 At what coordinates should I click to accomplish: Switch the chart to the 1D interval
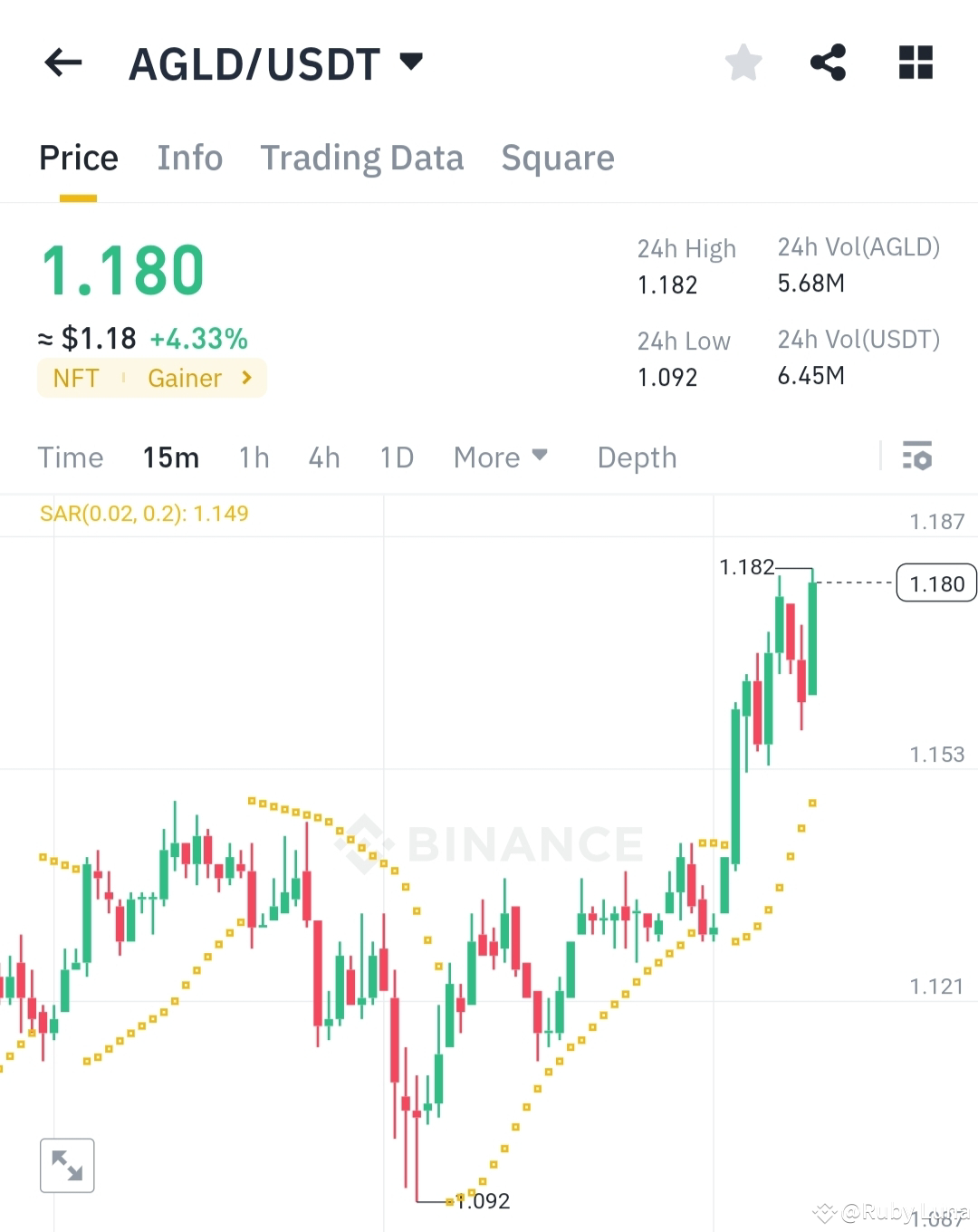(396, 457)
